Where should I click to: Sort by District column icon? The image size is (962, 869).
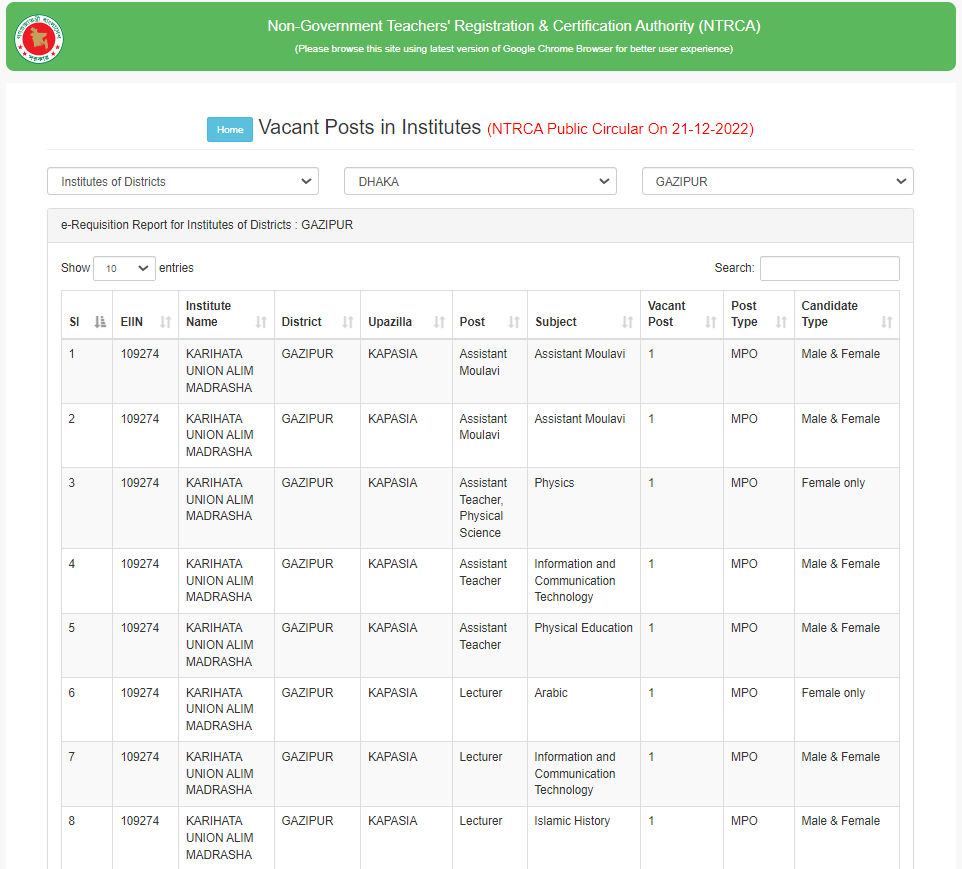click(347, 322)
